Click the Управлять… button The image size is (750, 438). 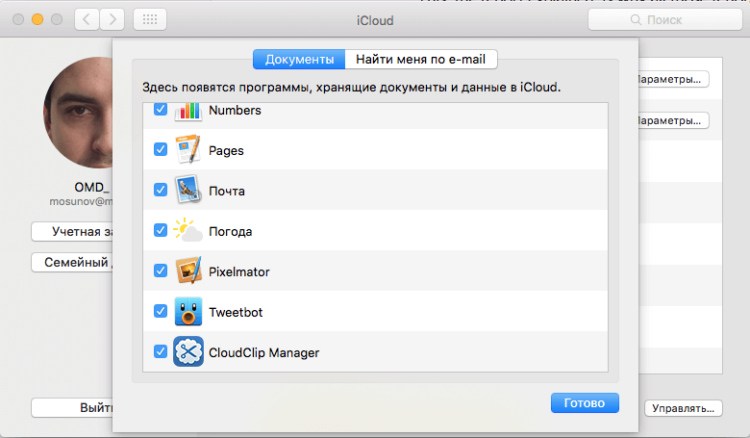point(683,408)
